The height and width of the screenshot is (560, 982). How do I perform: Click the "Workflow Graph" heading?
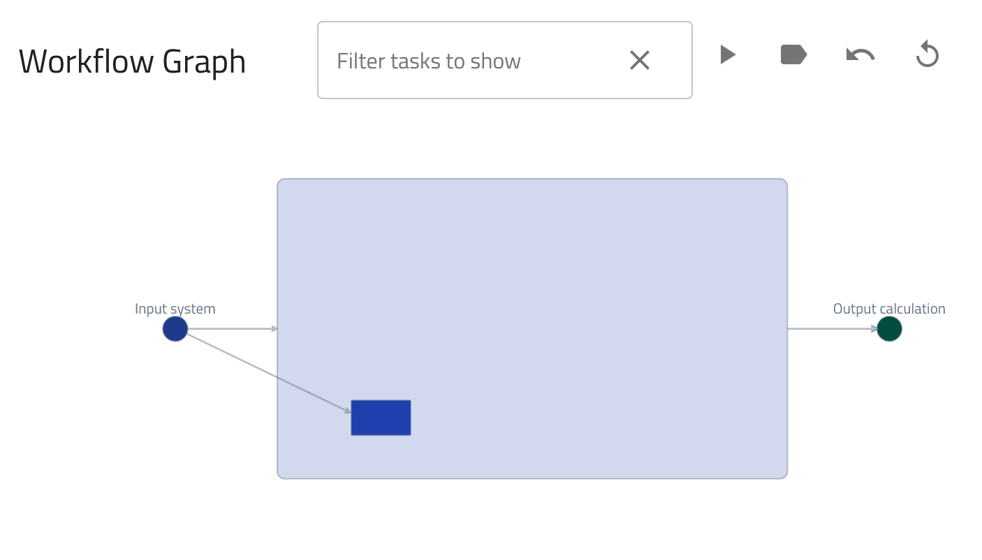click(132, 62)
